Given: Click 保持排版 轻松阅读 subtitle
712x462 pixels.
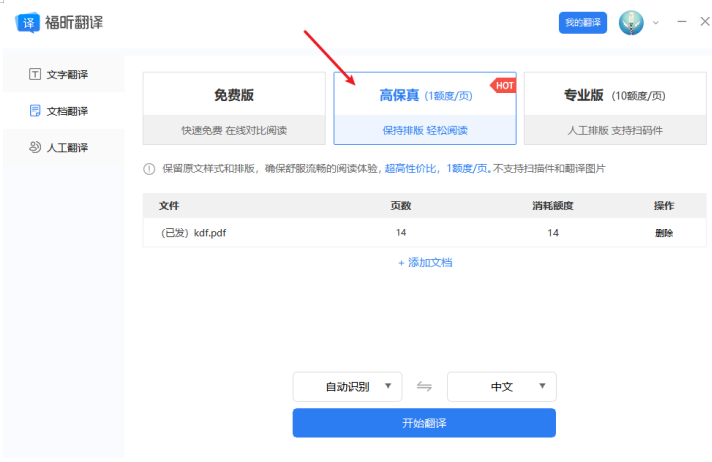Looking at the screenshot, I should tap(425, 130).
